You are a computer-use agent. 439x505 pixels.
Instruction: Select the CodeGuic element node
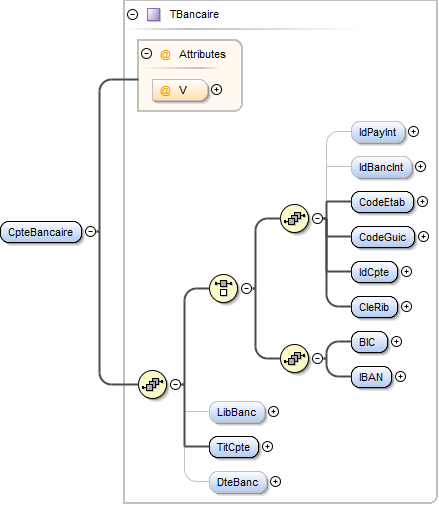tap(382, 237)
